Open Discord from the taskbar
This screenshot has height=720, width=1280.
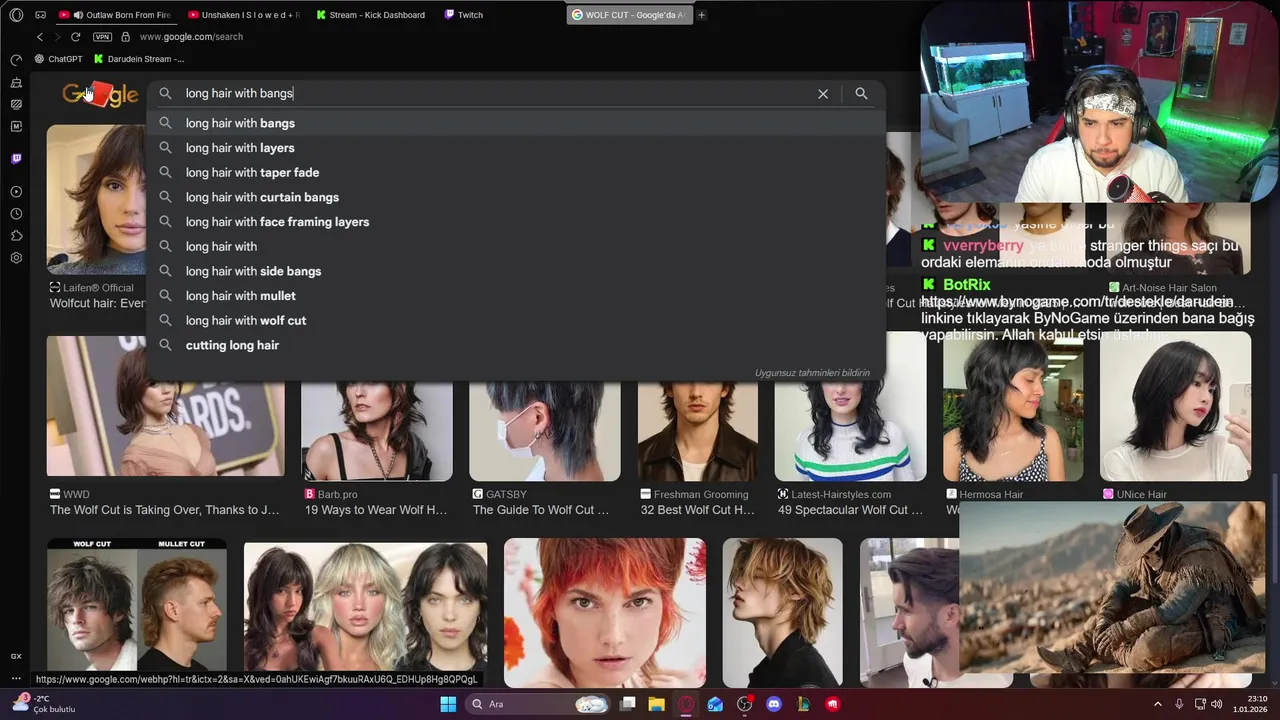[x=773, y=704]
